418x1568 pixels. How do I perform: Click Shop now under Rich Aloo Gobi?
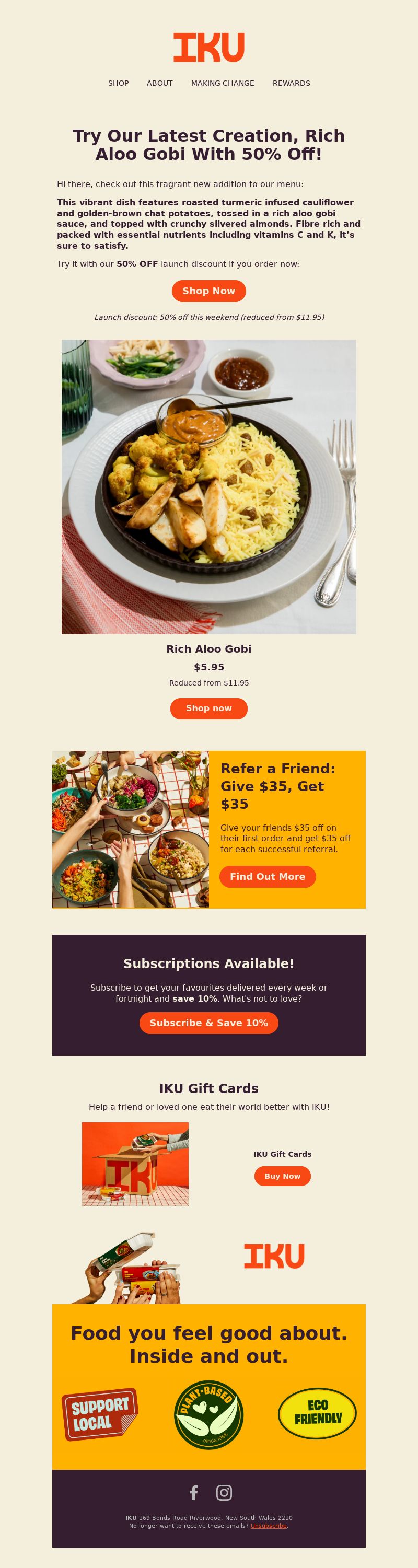[208, 708]
